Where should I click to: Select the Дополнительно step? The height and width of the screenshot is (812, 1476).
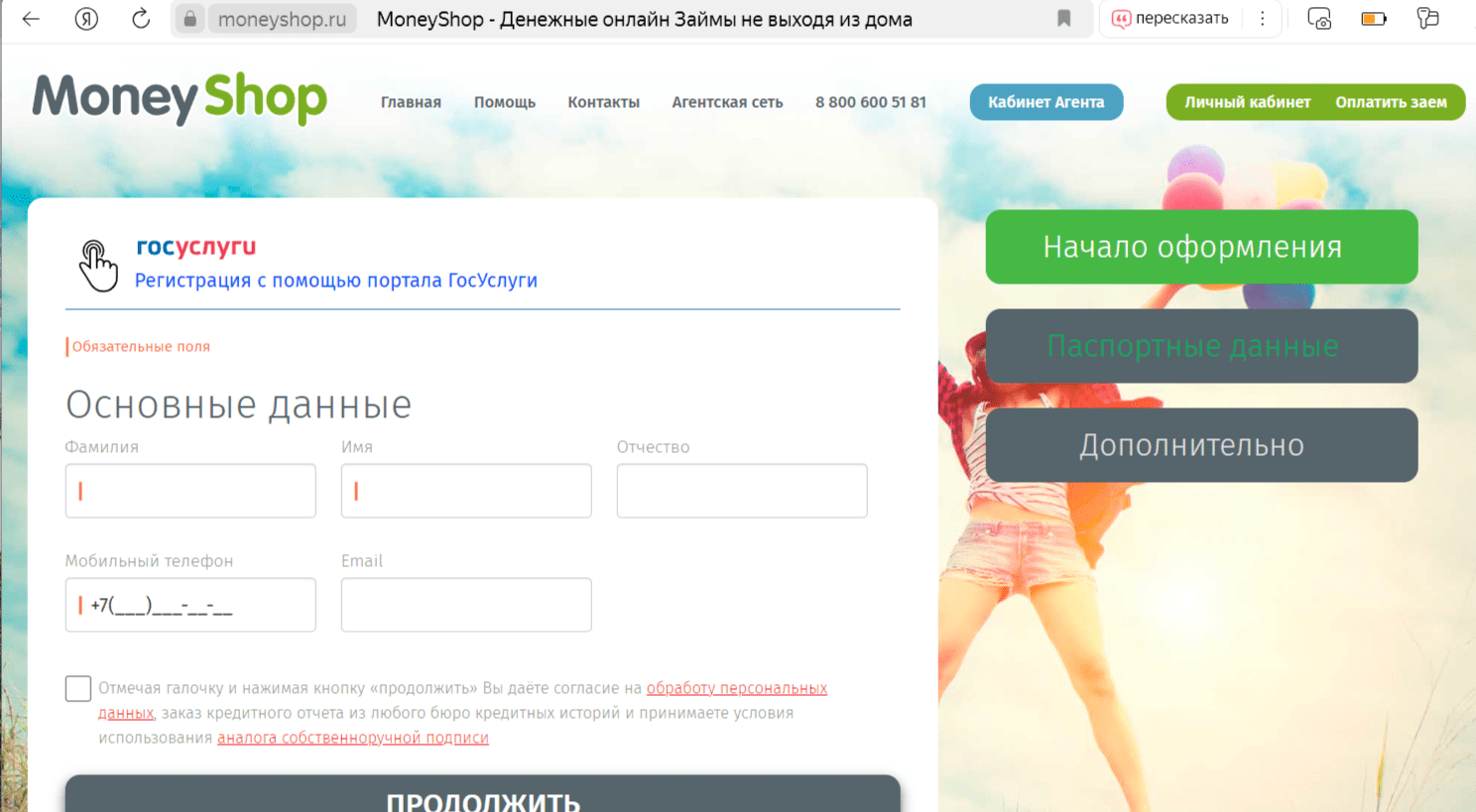pyautogui.click(x=1201, y=445)
